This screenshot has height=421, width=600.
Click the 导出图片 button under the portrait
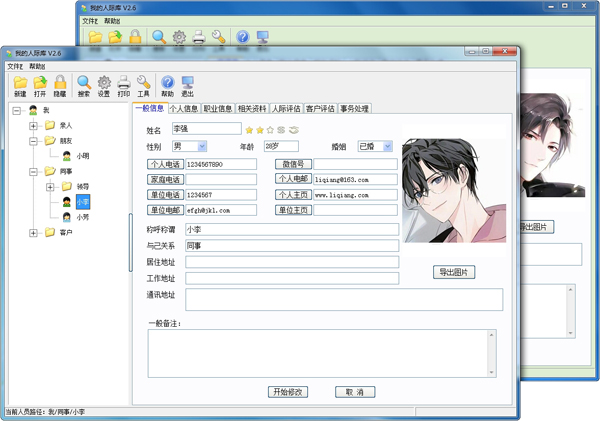[x=456, y=272]
